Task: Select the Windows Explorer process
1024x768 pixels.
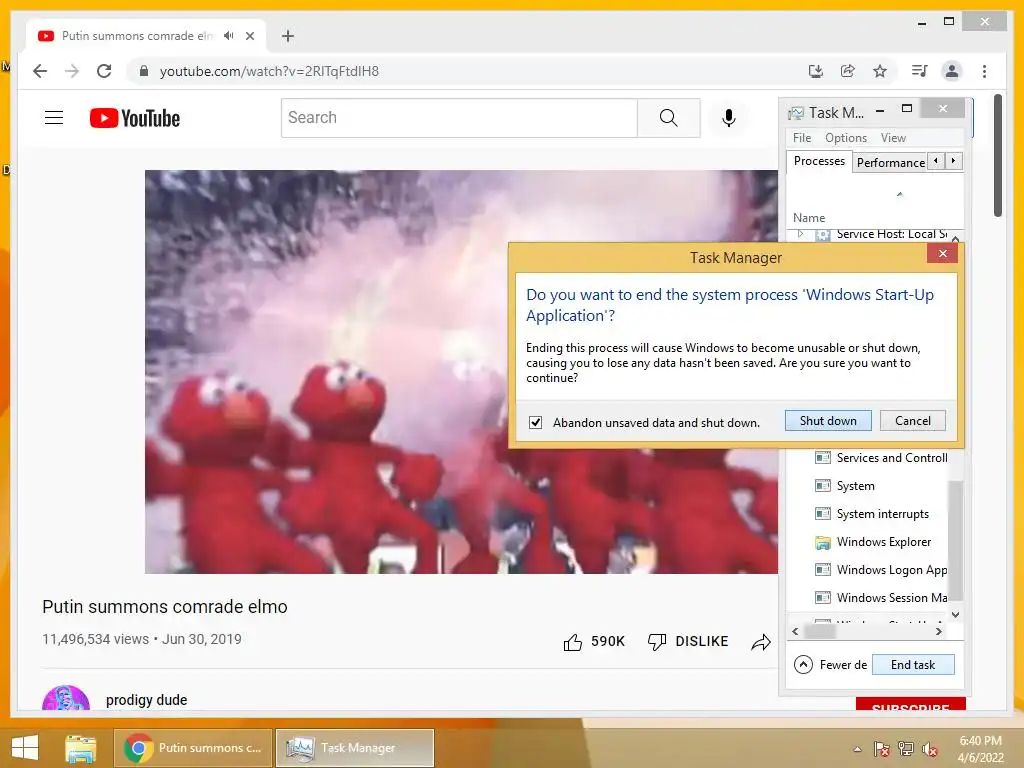Action: pos(867,542)
